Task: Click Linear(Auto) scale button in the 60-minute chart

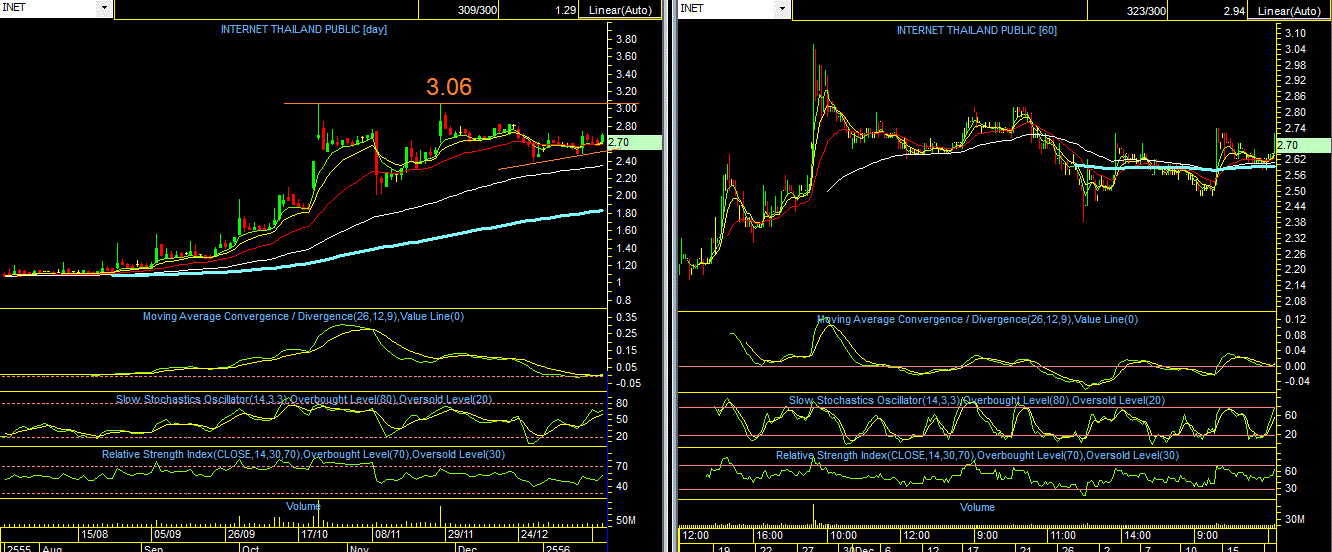Action: pos(1290,10)
